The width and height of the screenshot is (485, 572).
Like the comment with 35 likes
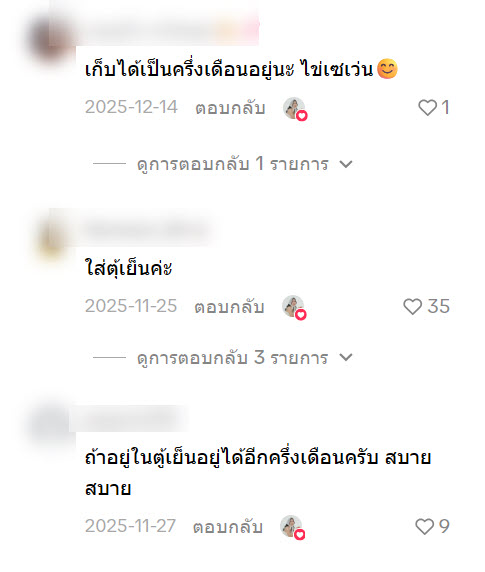(412, 306)
